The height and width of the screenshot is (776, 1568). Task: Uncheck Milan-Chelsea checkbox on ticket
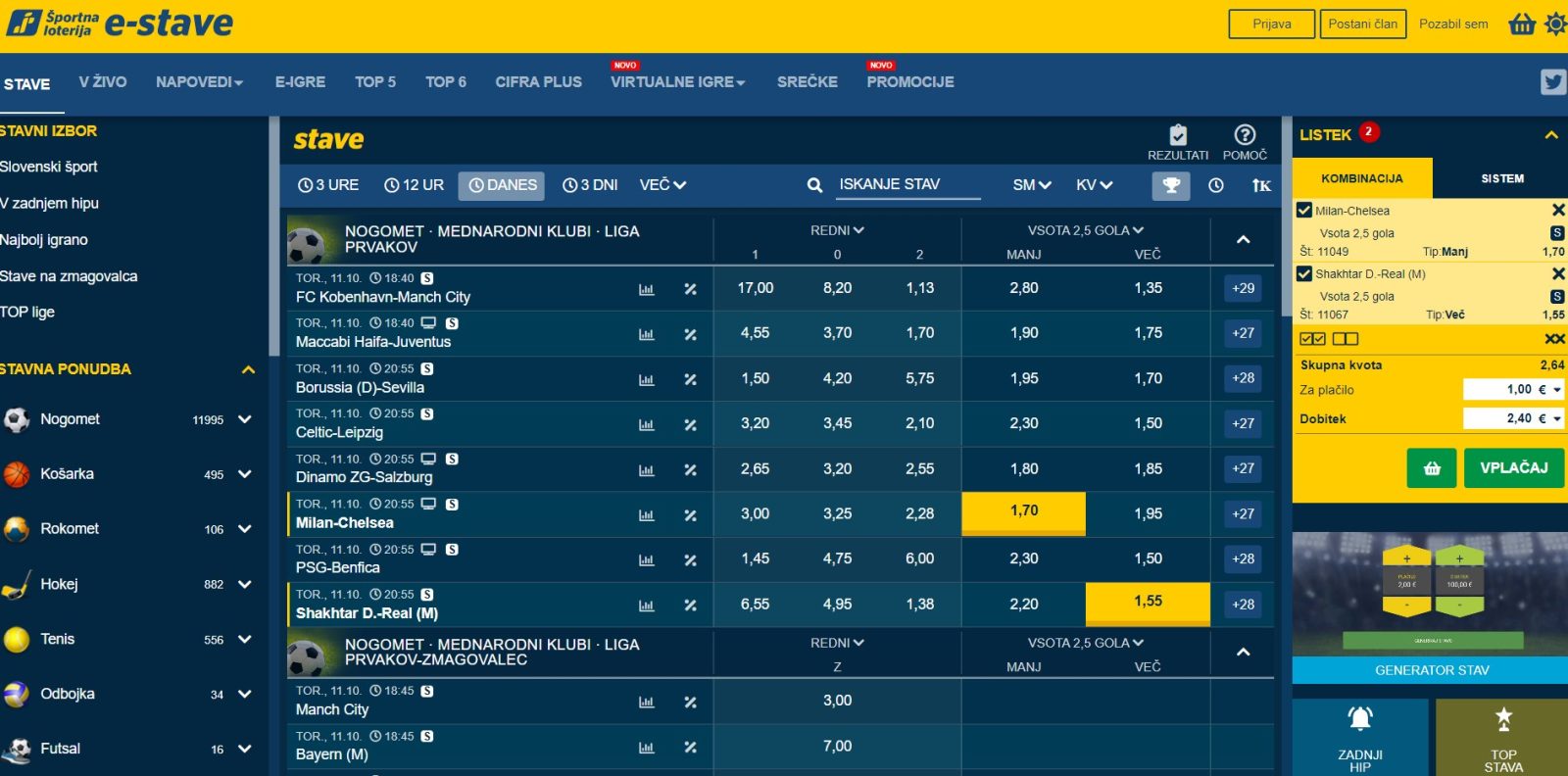click(1304, 210)
